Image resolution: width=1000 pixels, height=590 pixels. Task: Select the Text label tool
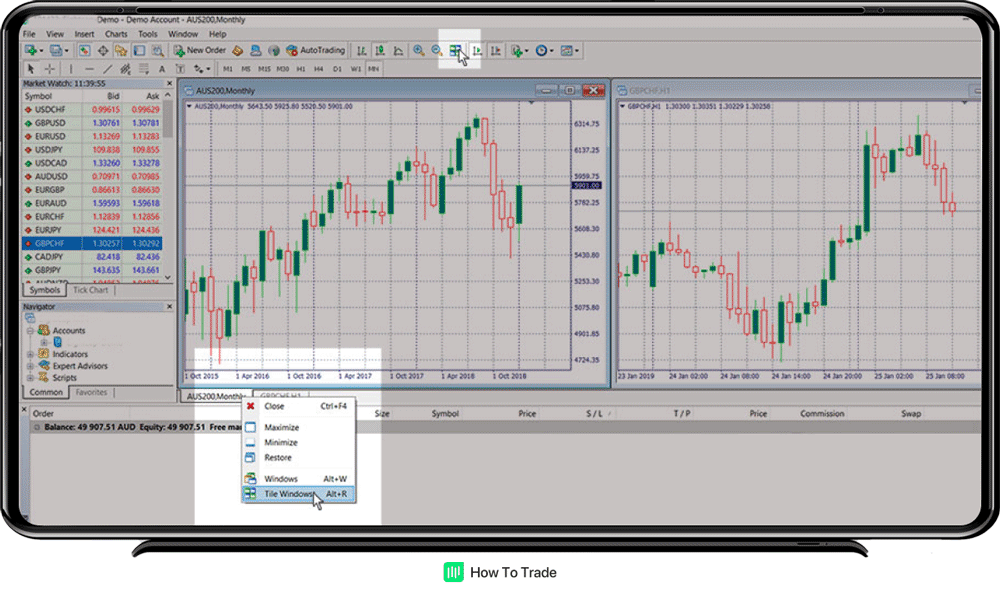(x=161, y=68)
